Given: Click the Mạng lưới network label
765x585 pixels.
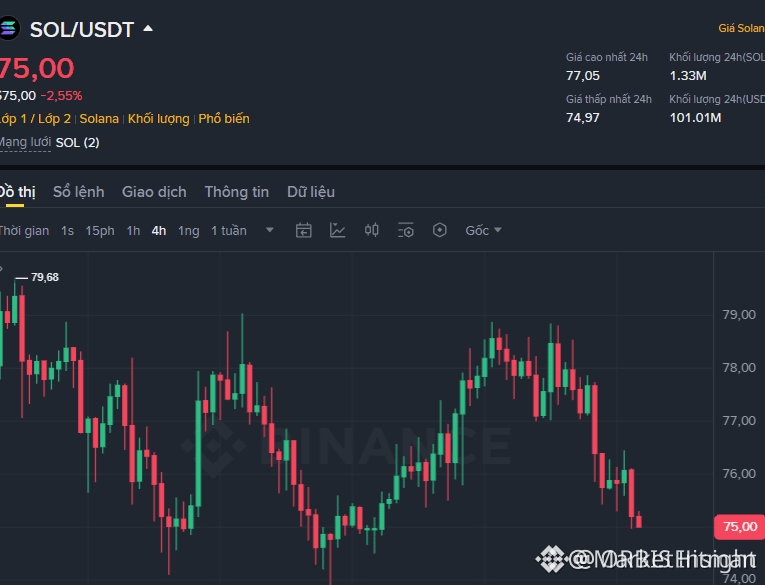Looking at the screenshot, I should (x=25, y=142).
